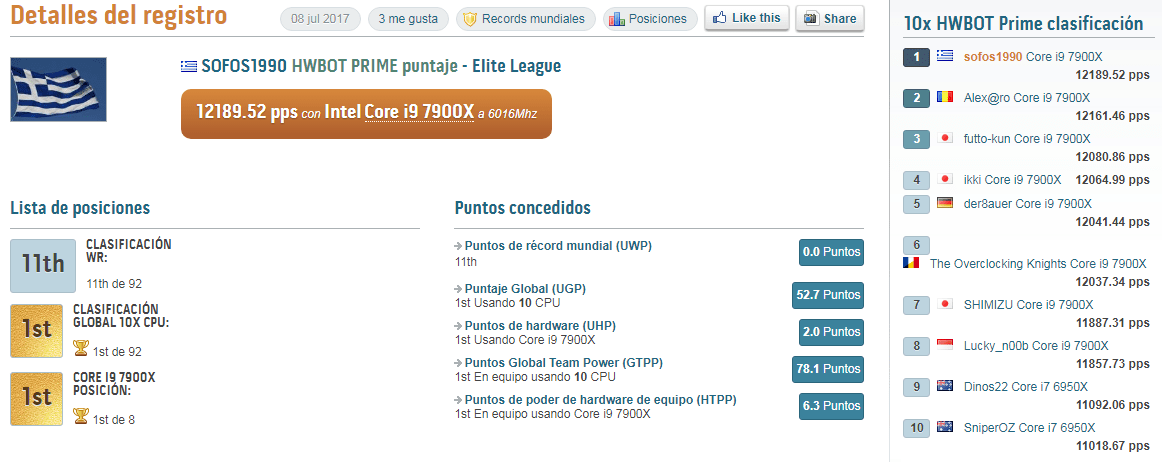This screenshot has width=1162, height=462.
Task: Click Romanian flag beside Alex@ro
Action: (x=945, y=97)
